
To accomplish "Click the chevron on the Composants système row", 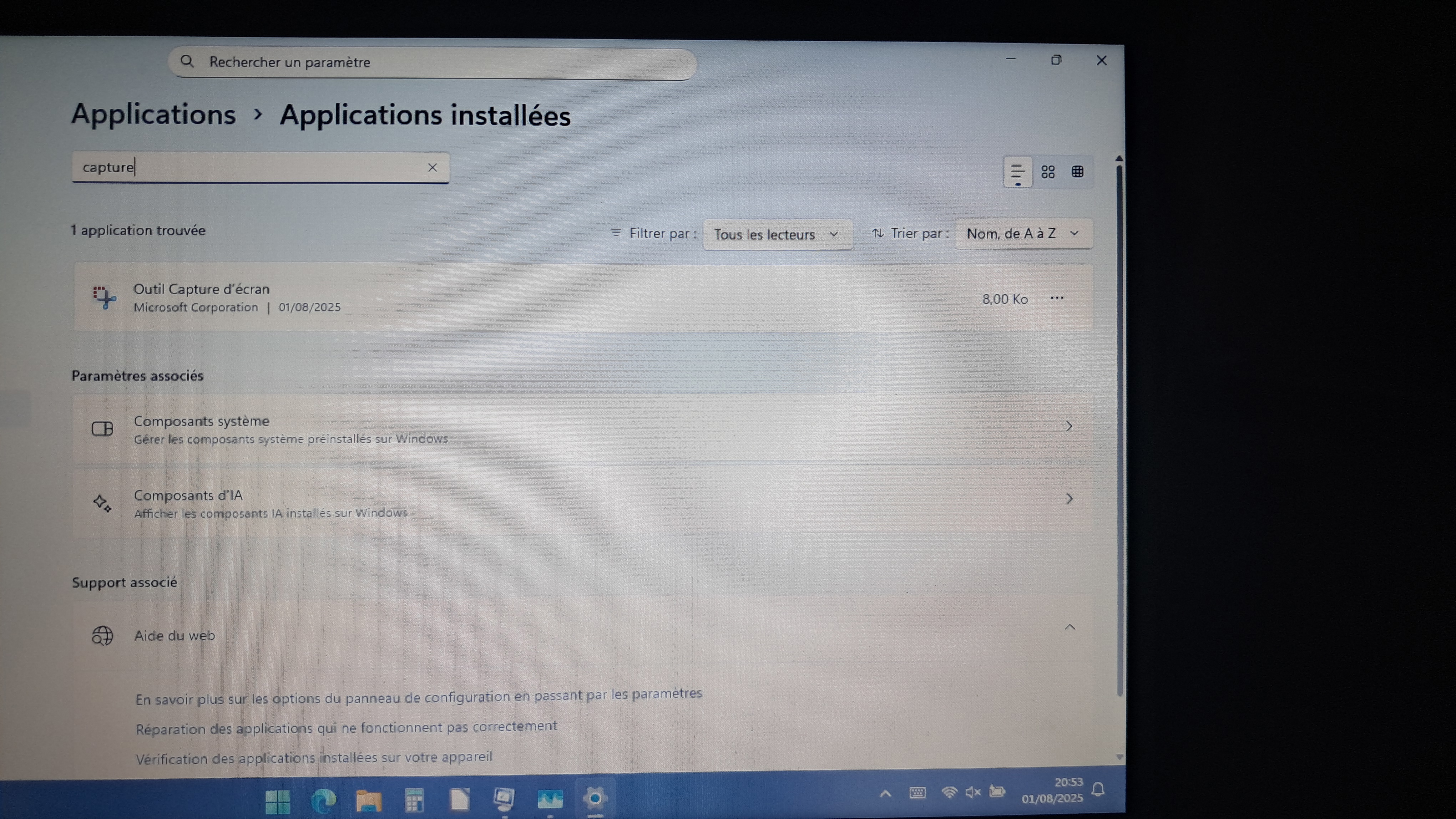I will pyautogui.click(x=1070, y=427).
